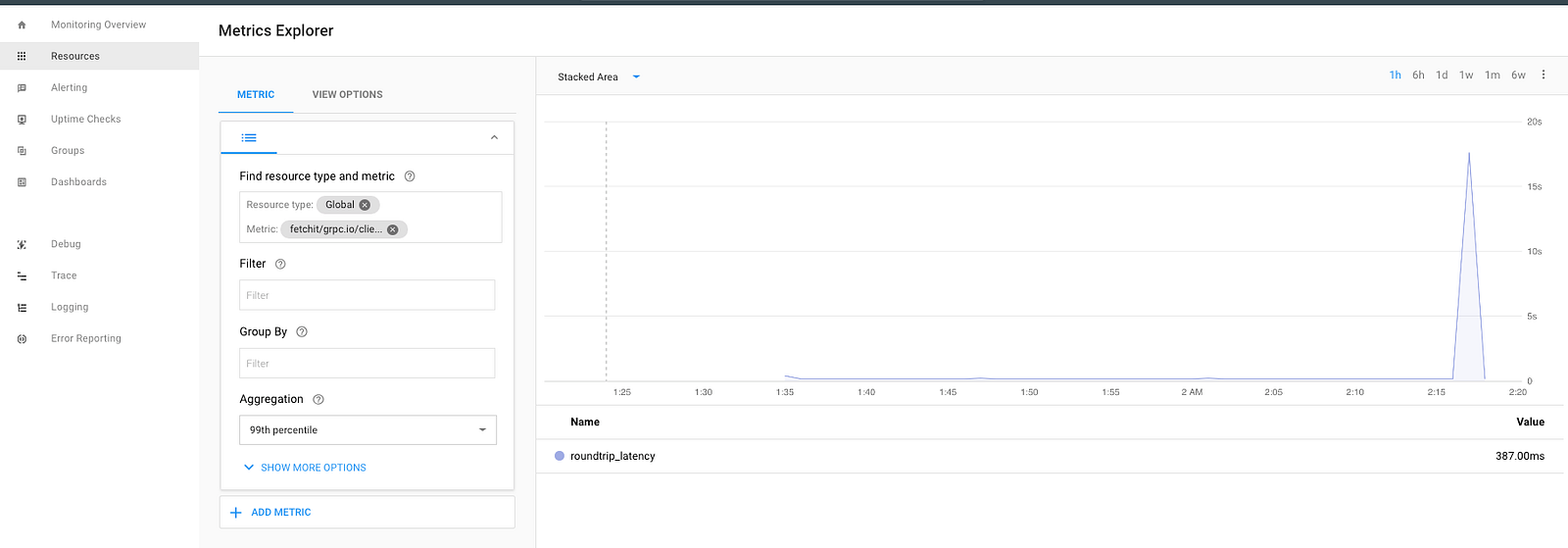This screenshot has height=548, width=1568.
Task: Click the Name column header
Action: pyautogui.click(x=585, y=422)
